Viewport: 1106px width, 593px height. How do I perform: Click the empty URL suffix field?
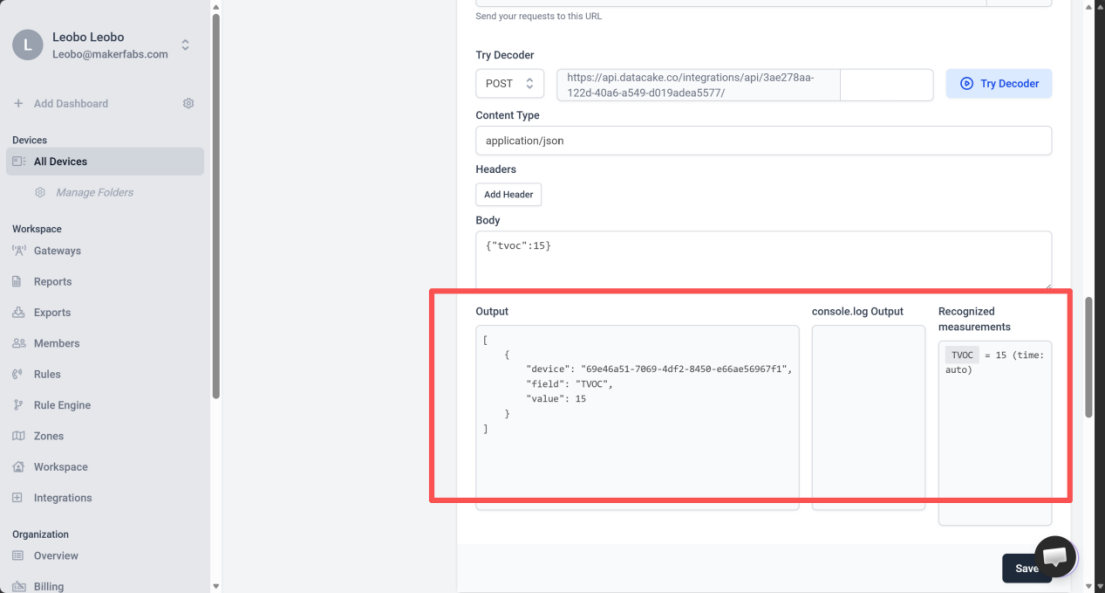click(x=887, y=85)
